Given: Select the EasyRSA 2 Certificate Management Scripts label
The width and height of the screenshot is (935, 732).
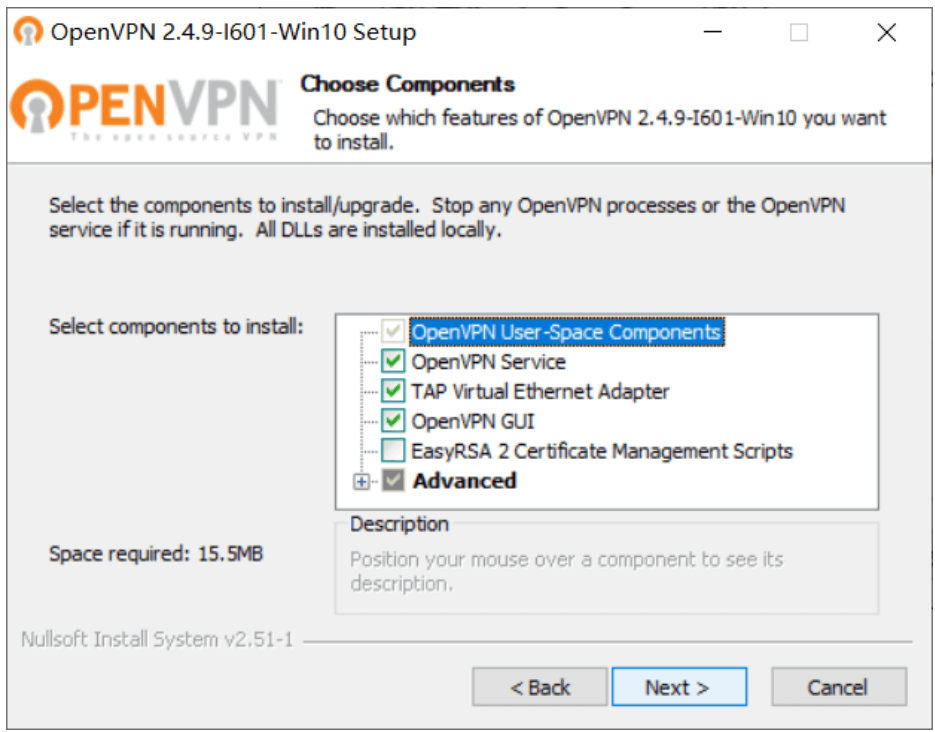Looking at the screenshot, I should pos(602,451).
